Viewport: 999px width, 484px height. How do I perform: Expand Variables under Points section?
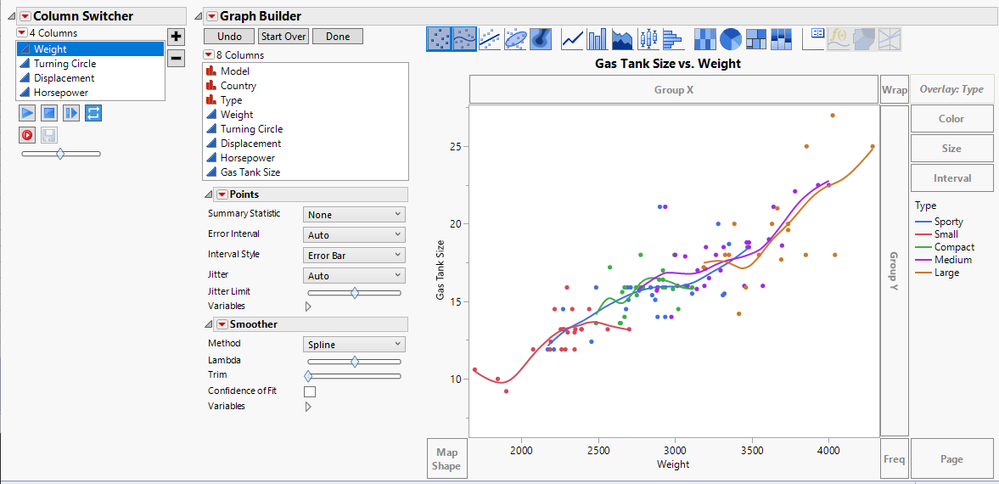308,306
